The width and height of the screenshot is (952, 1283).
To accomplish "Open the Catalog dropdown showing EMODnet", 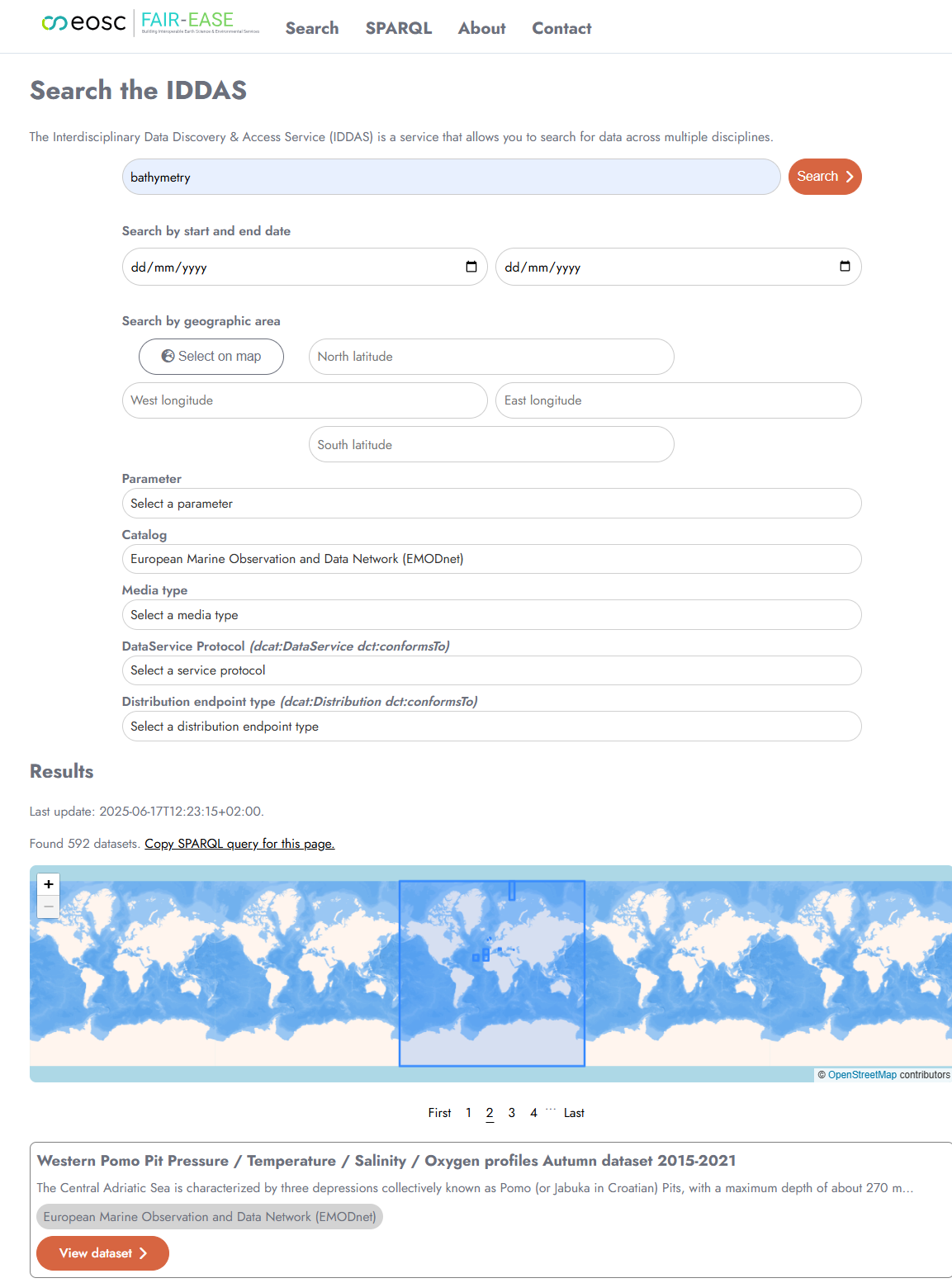I will point(491,559).
